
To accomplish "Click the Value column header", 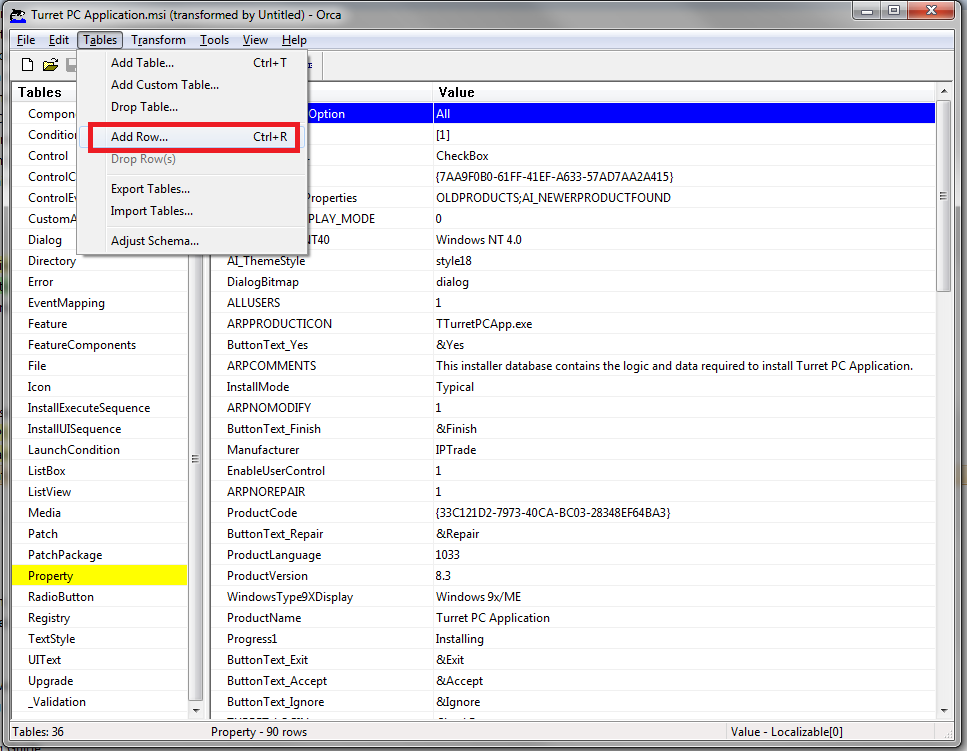I will 685,92.
